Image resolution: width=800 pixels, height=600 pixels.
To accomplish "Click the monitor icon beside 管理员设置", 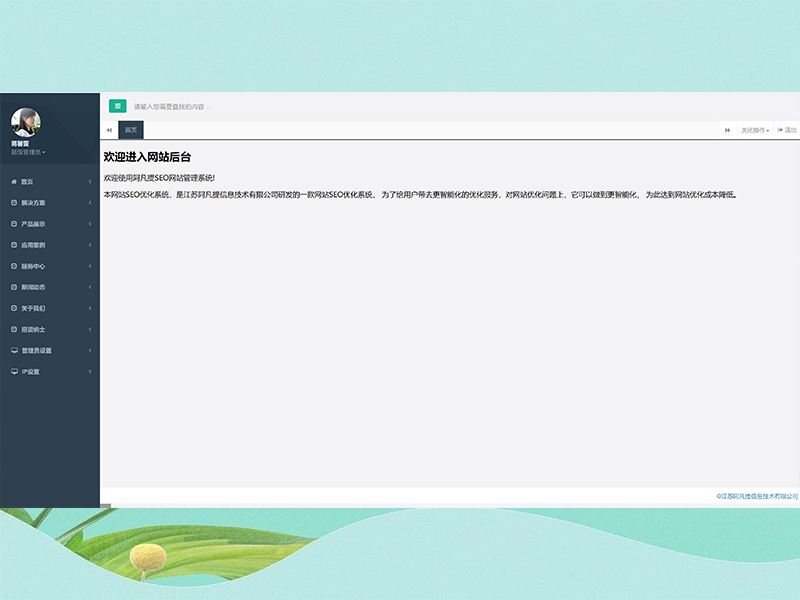I will 13,351.
